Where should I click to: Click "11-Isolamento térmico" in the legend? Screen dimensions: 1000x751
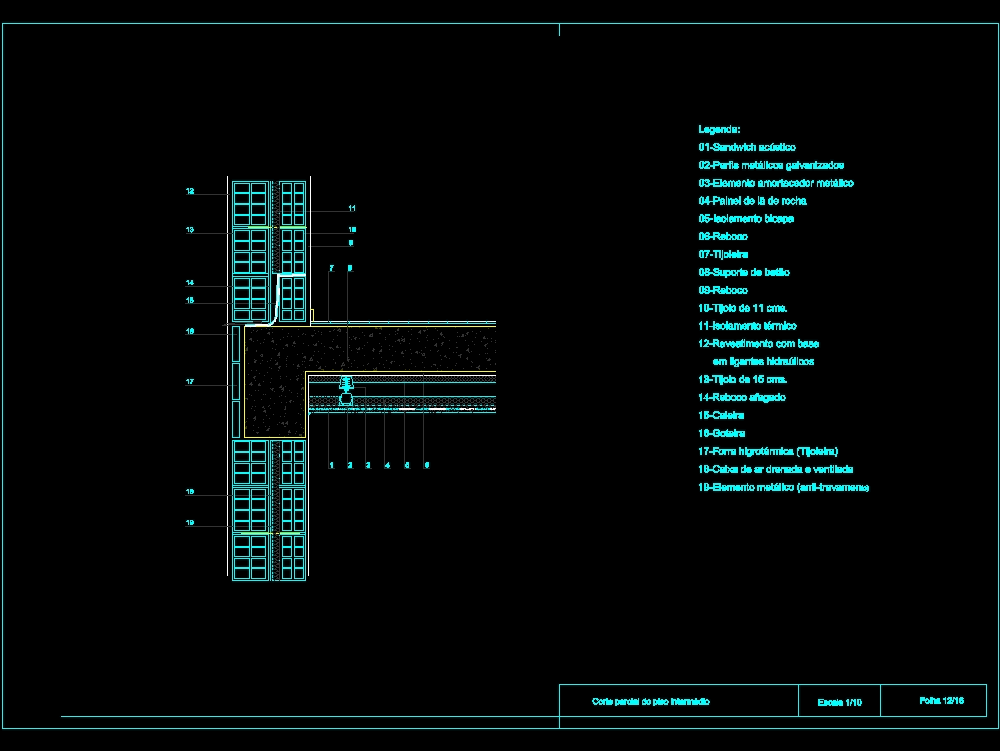click(x=746, y=326)
